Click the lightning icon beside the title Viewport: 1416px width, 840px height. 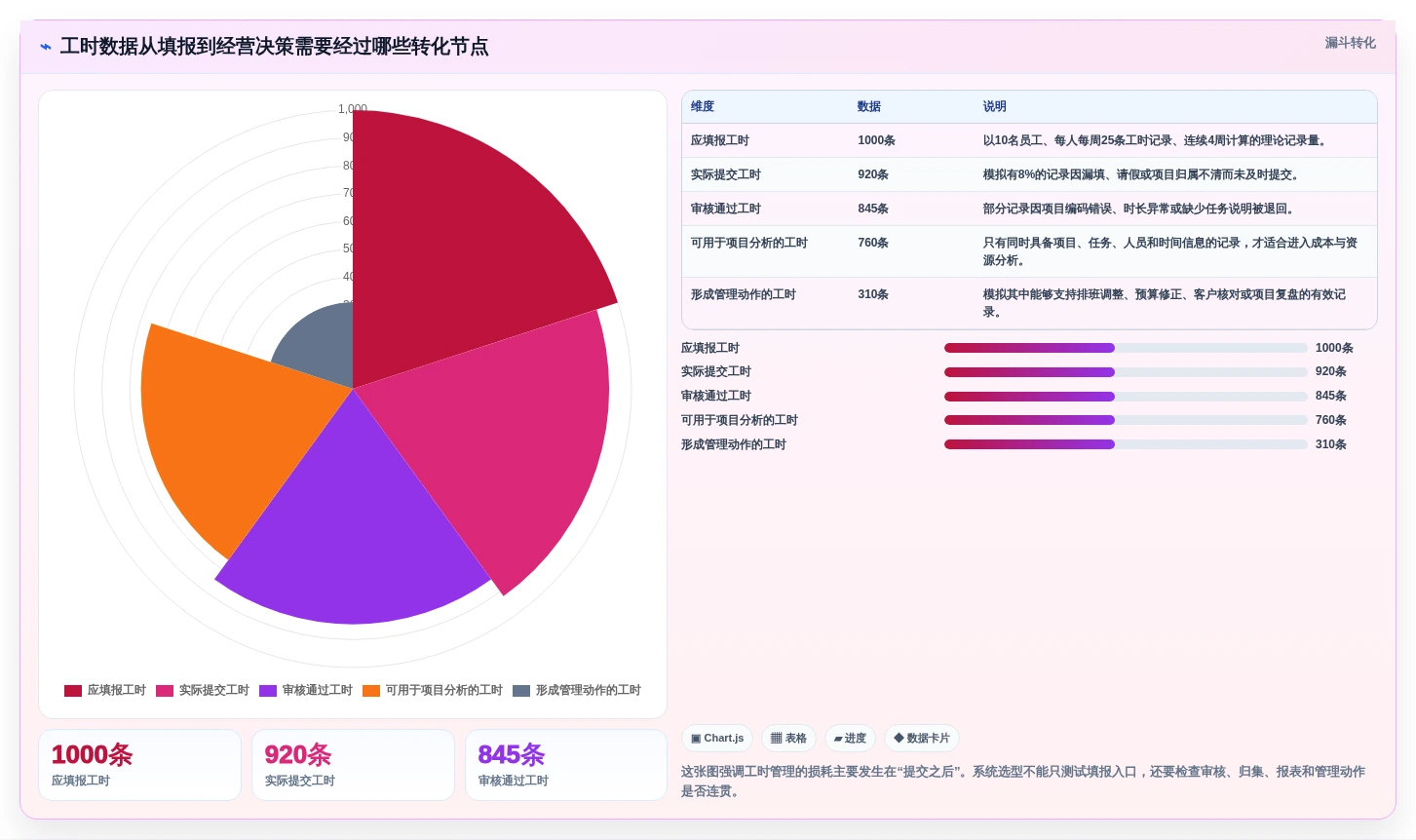point(45,47)
